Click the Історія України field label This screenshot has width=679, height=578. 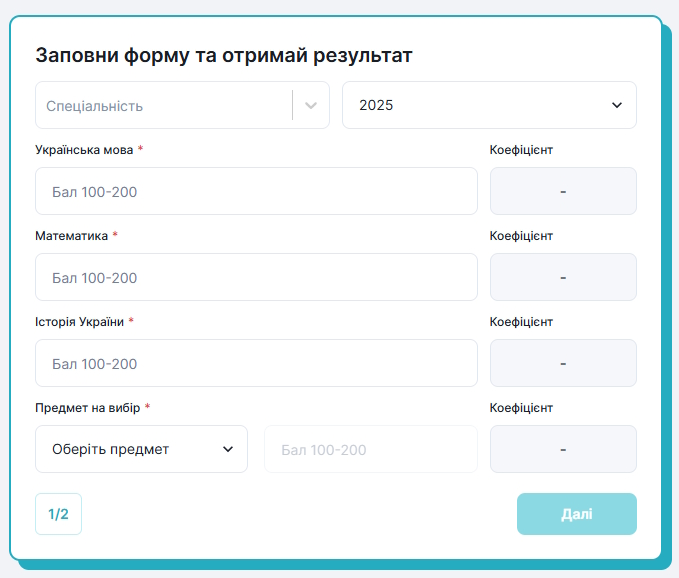[79, 322]
